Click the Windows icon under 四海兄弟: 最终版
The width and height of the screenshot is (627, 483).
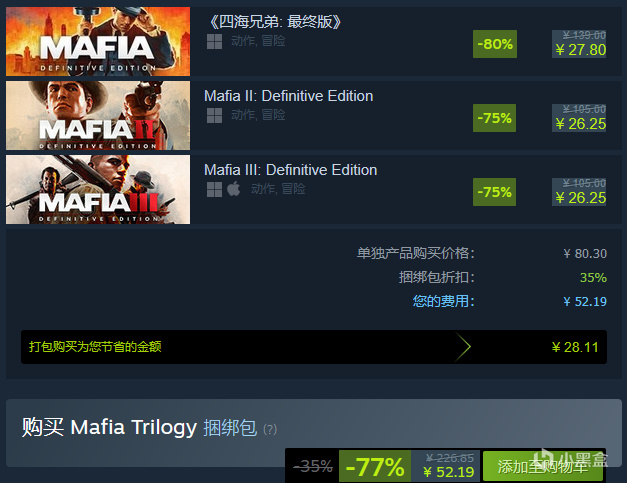pyautogui.click(x=214, y=41)
